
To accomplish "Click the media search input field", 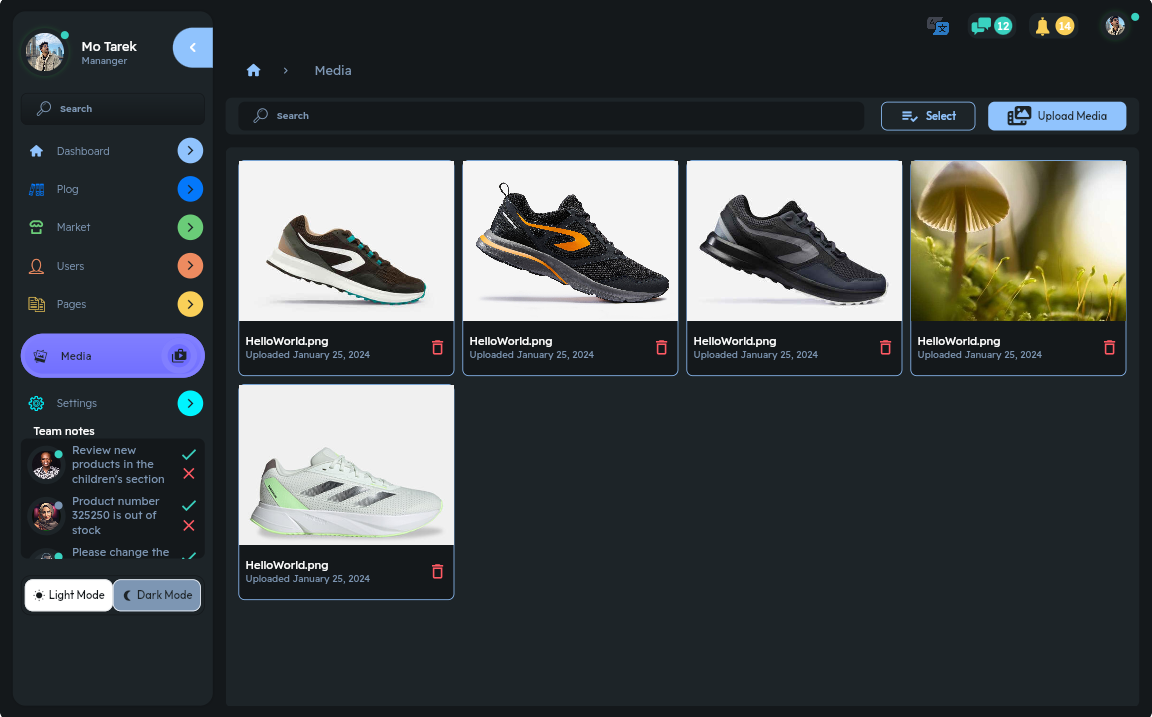I will coord(550,116).
